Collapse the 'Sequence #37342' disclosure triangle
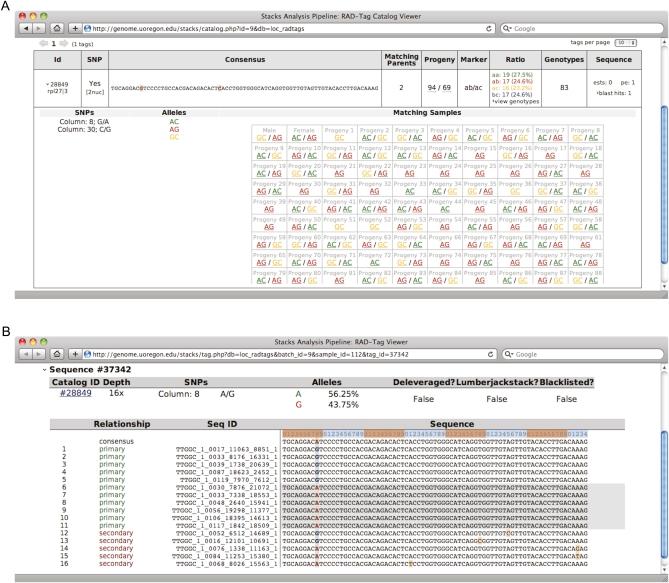The image size is (669, 583). (45, 369)
